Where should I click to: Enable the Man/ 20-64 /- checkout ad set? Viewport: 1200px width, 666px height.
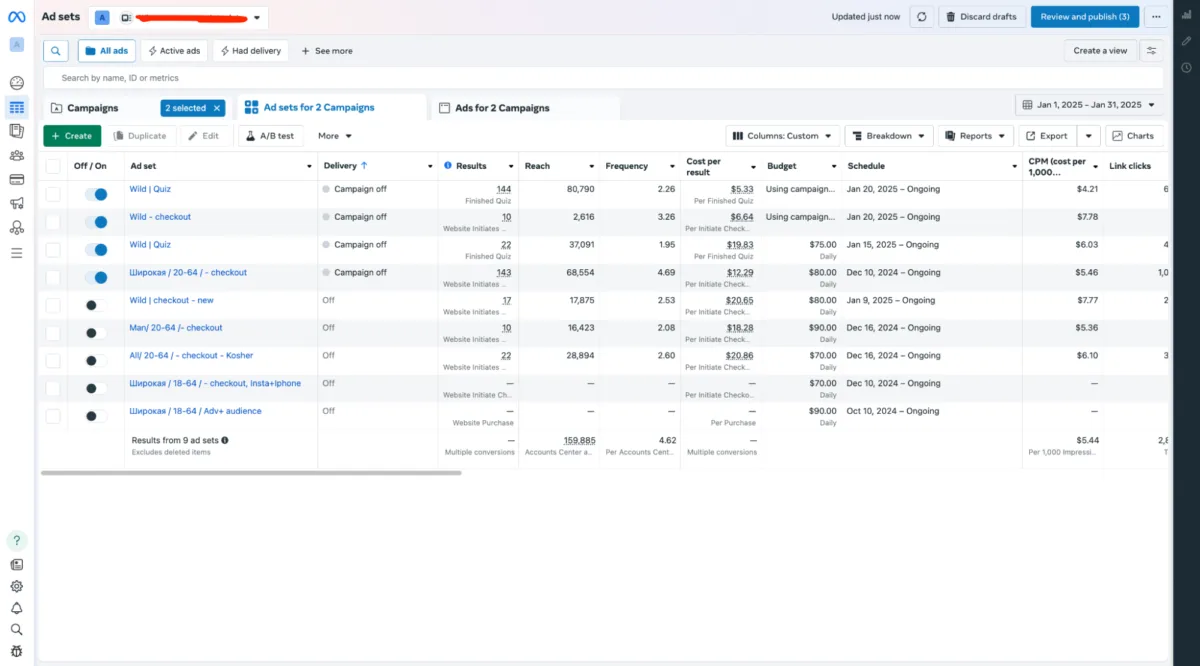(x=96, y=333)
